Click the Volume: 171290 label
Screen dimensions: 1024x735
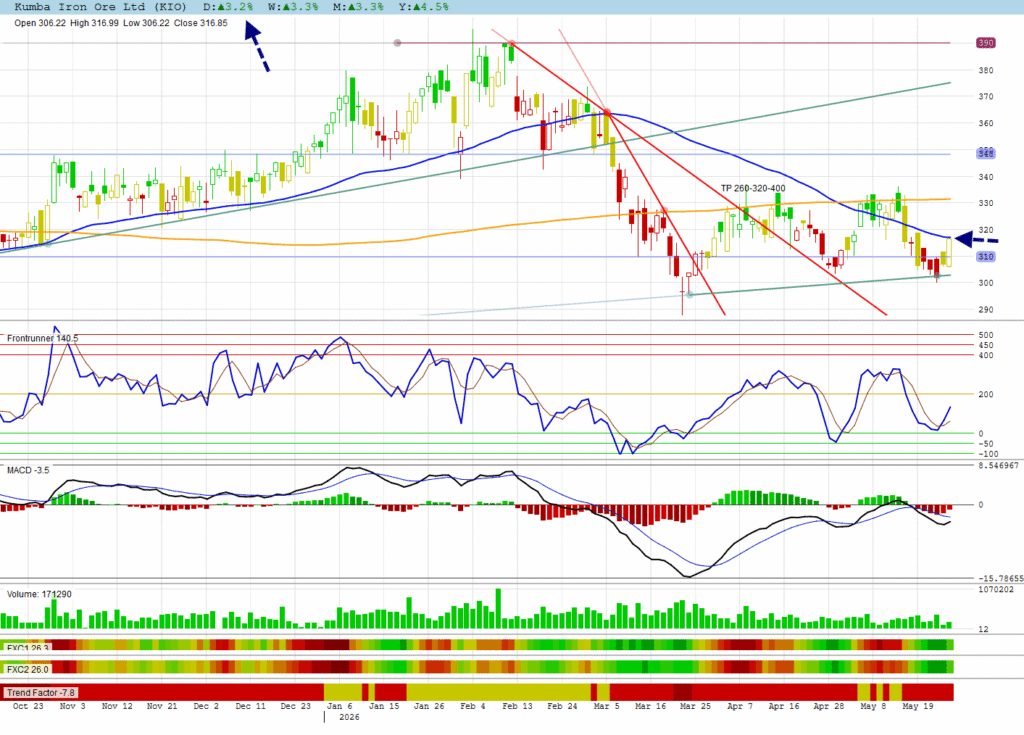pos(39,594)
